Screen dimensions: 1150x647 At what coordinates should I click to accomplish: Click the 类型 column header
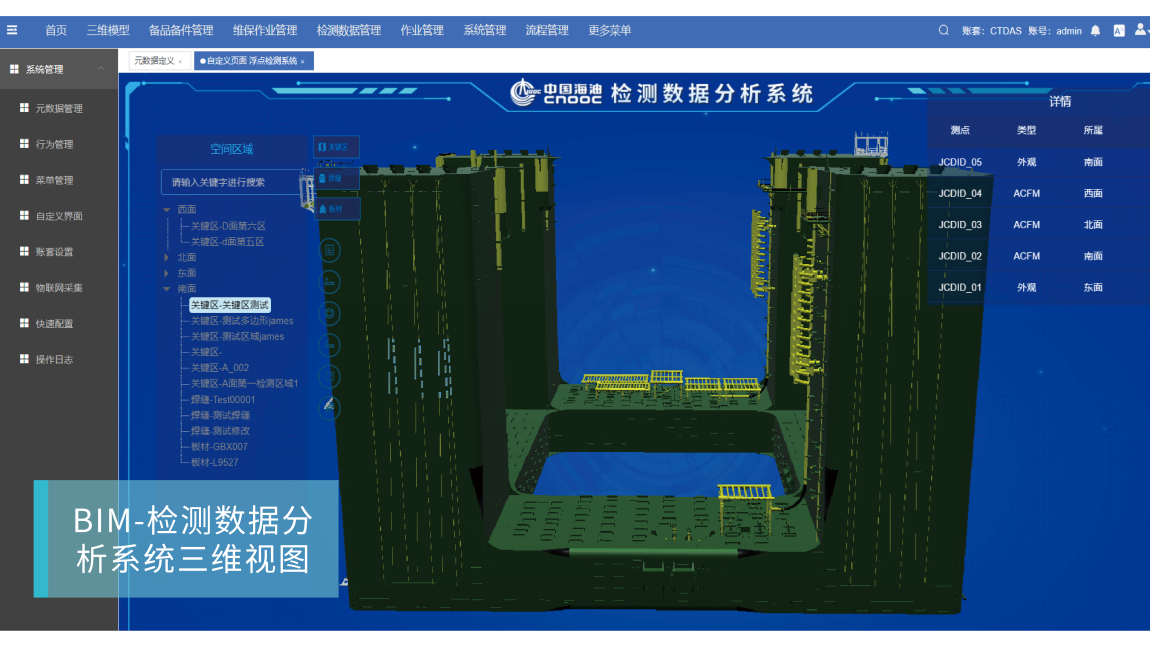[1026, 130]
